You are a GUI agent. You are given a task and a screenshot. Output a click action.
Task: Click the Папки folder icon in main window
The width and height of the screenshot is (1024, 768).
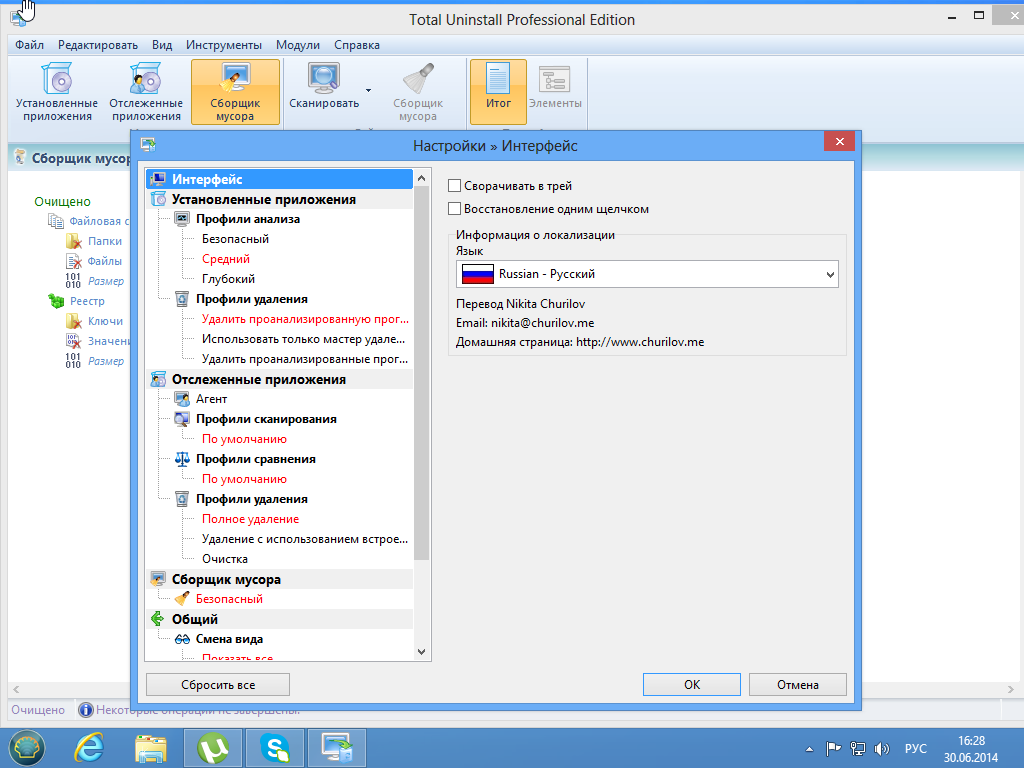pos(73,241)
